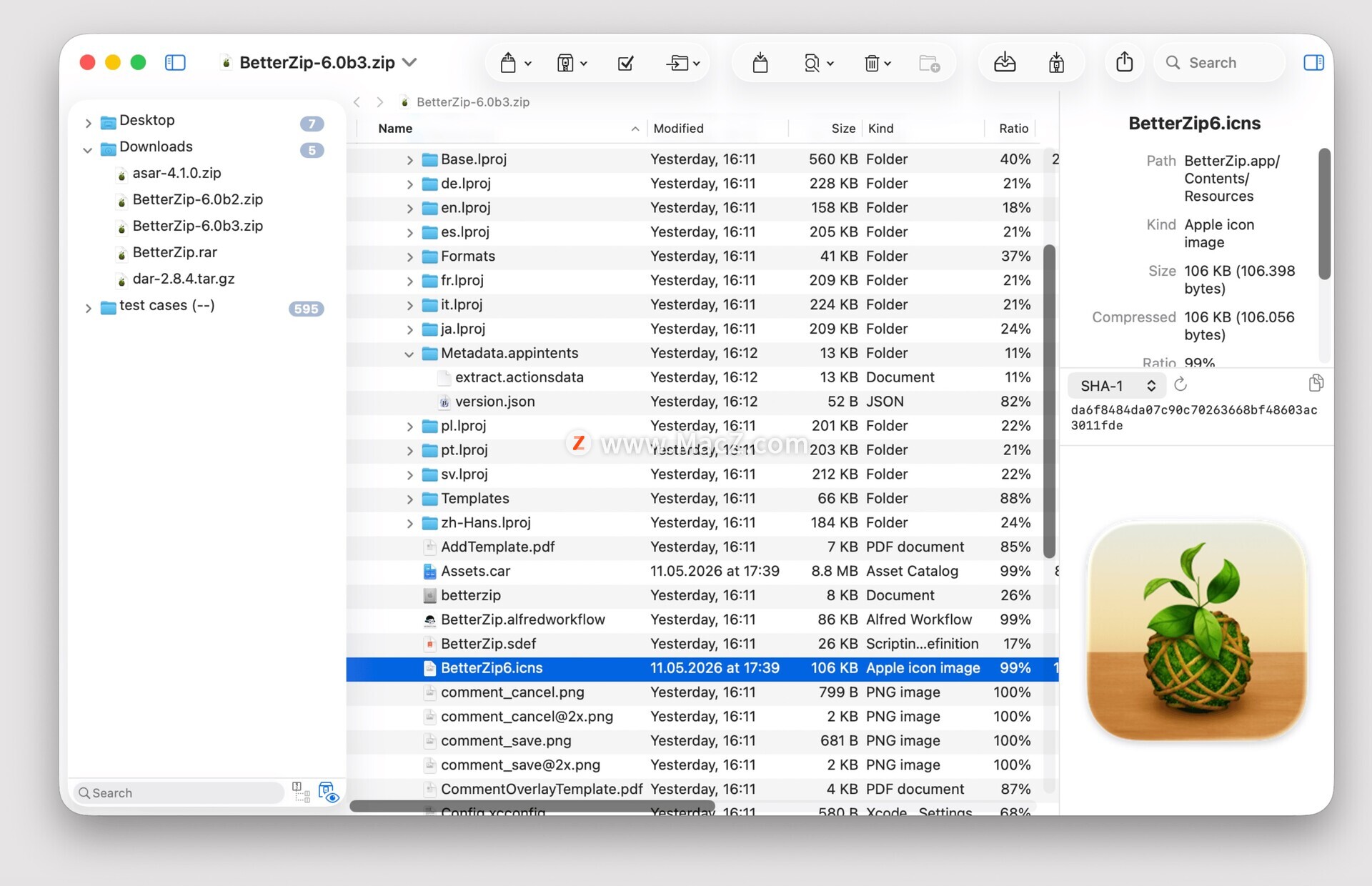Expand the test cases folder in sidebar

tap(88, 308)
